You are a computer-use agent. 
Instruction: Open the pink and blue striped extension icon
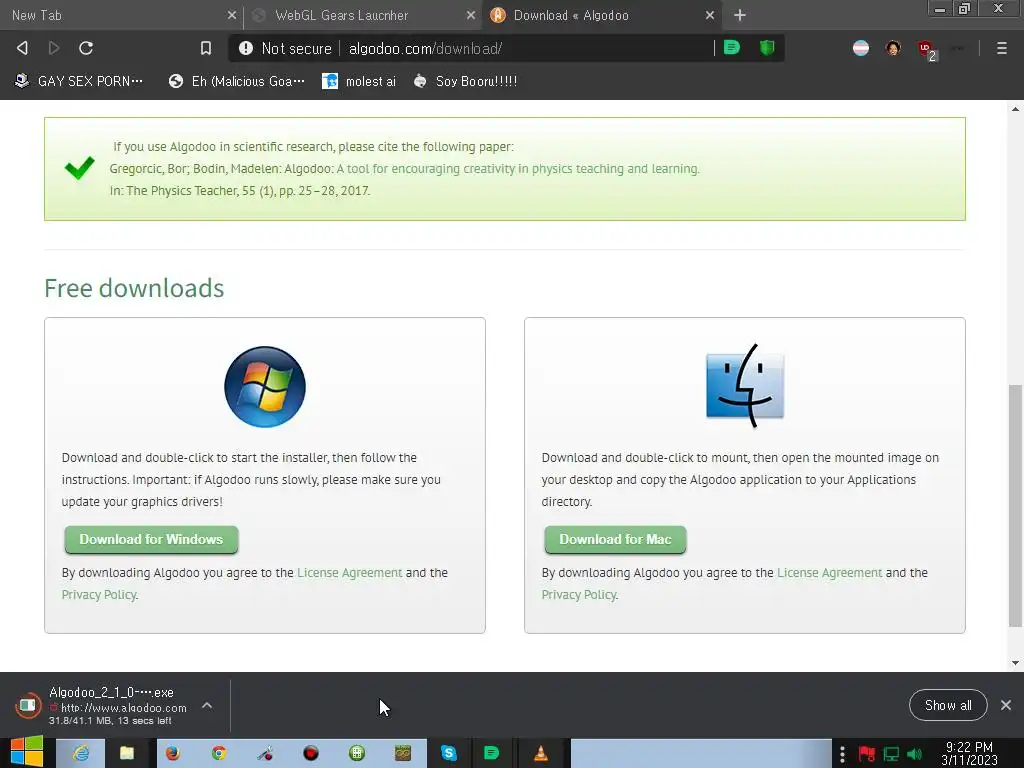(x=861, y=48)
